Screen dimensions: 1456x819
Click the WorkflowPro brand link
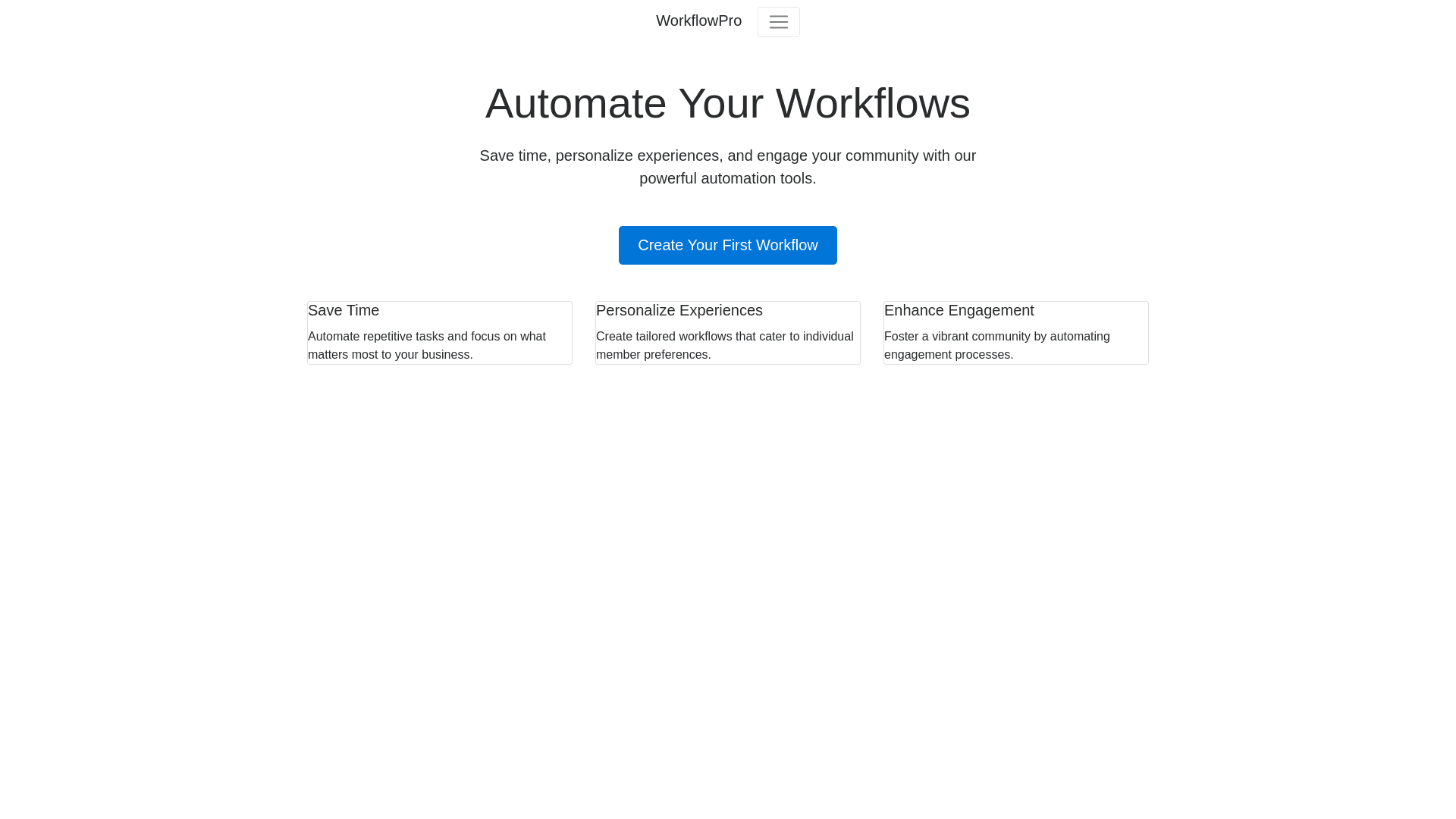point(698,21)
